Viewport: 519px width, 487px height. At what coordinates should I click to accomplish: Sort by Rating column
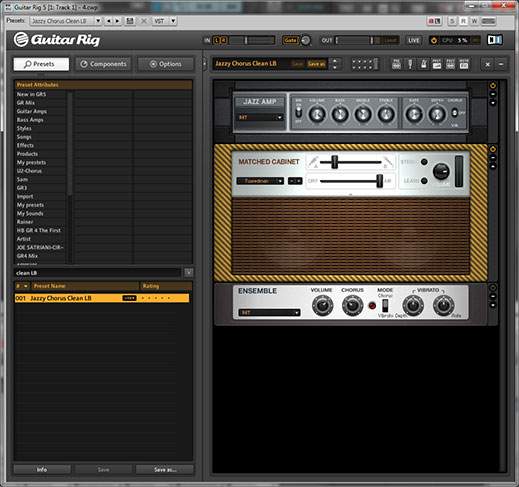click(166, 286)
